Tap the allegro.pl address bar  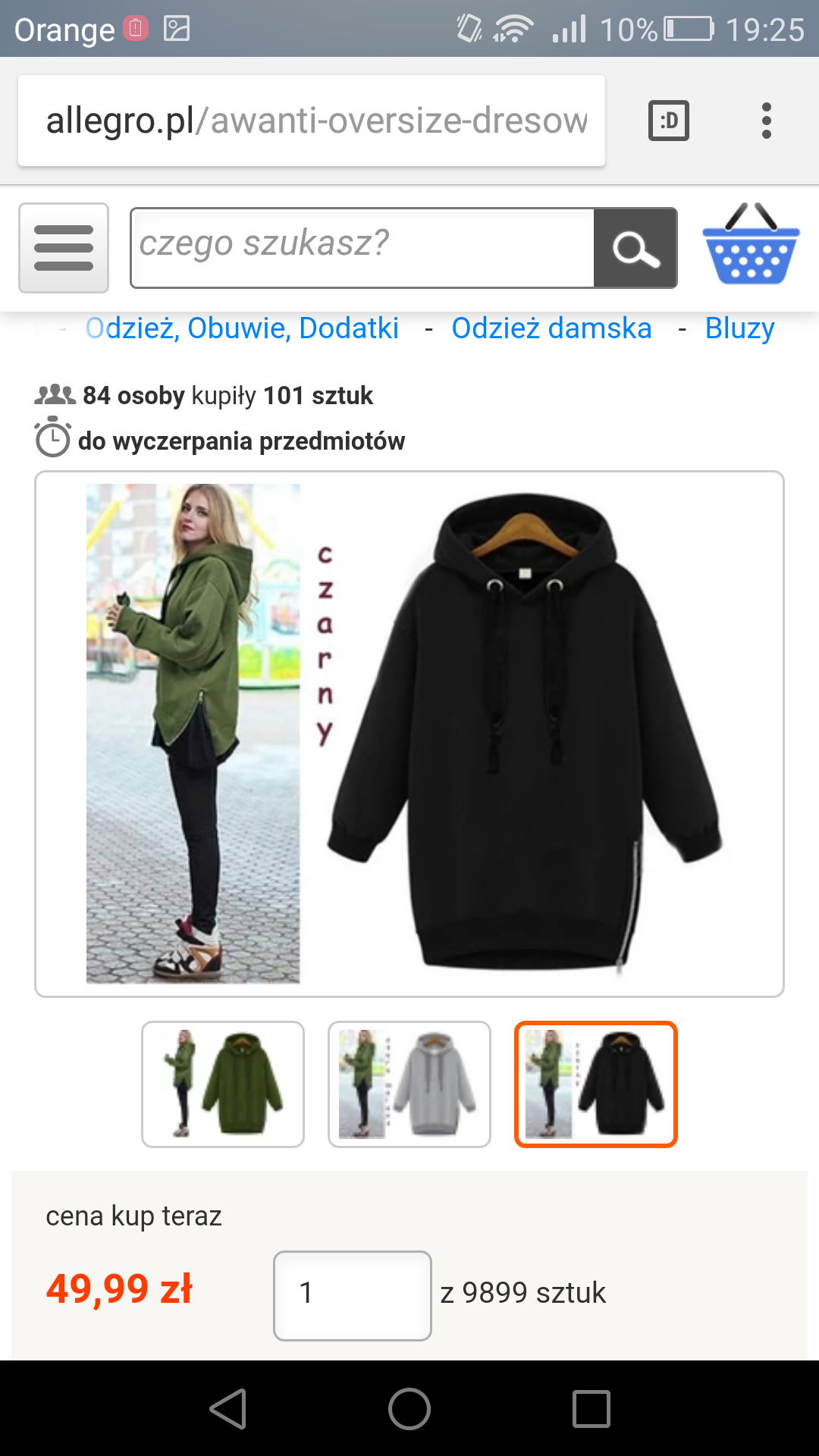click(312, 121)
